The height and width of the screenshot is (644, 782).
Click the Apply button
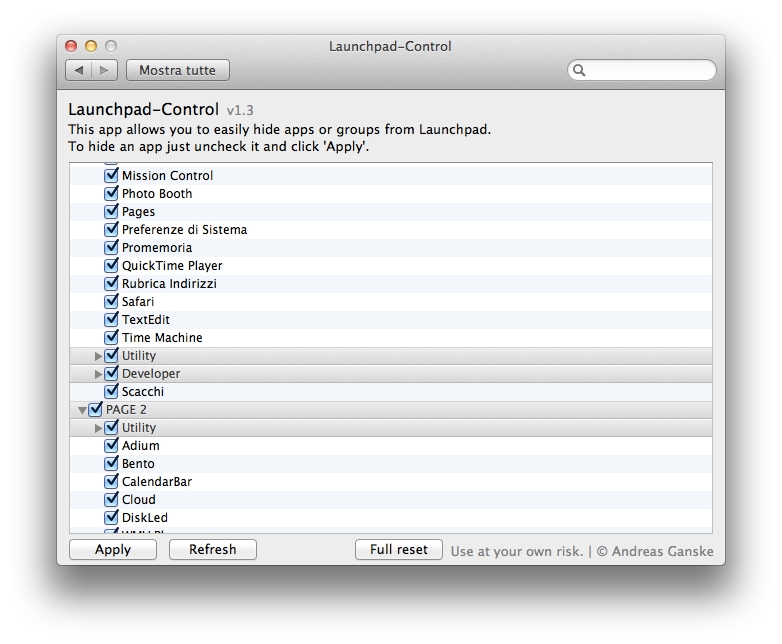click(113, 549)
